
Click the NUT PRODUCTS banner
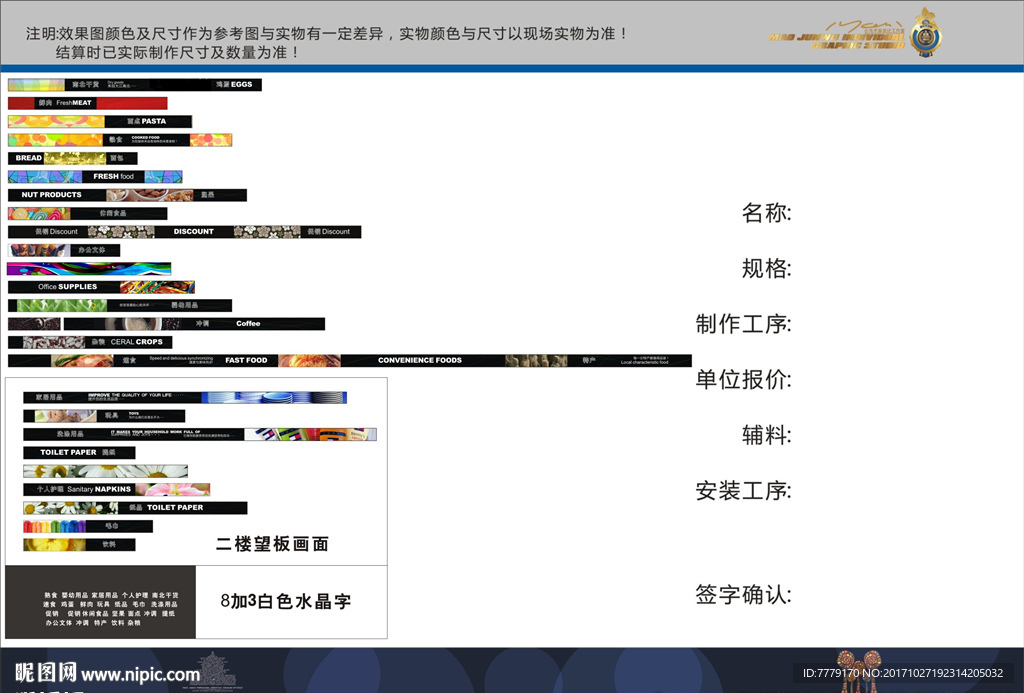[x=127, y=195]
